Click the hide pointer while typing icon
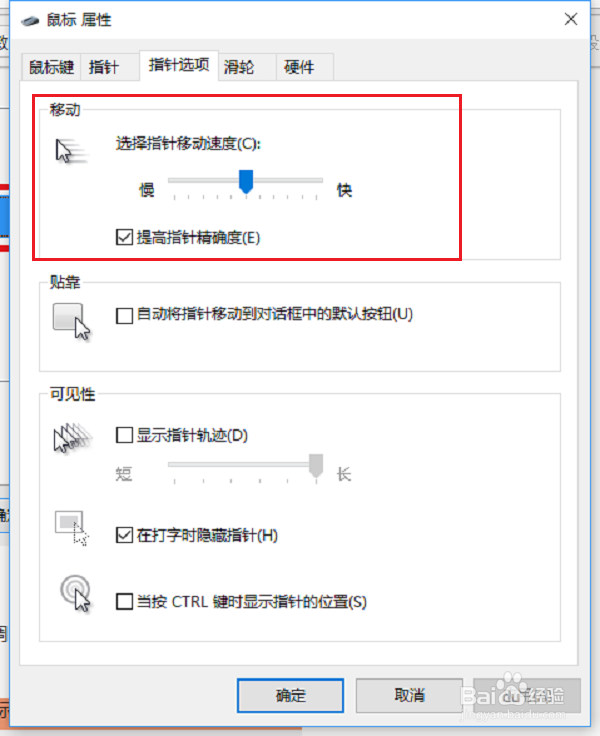 (x=71, y=529)
